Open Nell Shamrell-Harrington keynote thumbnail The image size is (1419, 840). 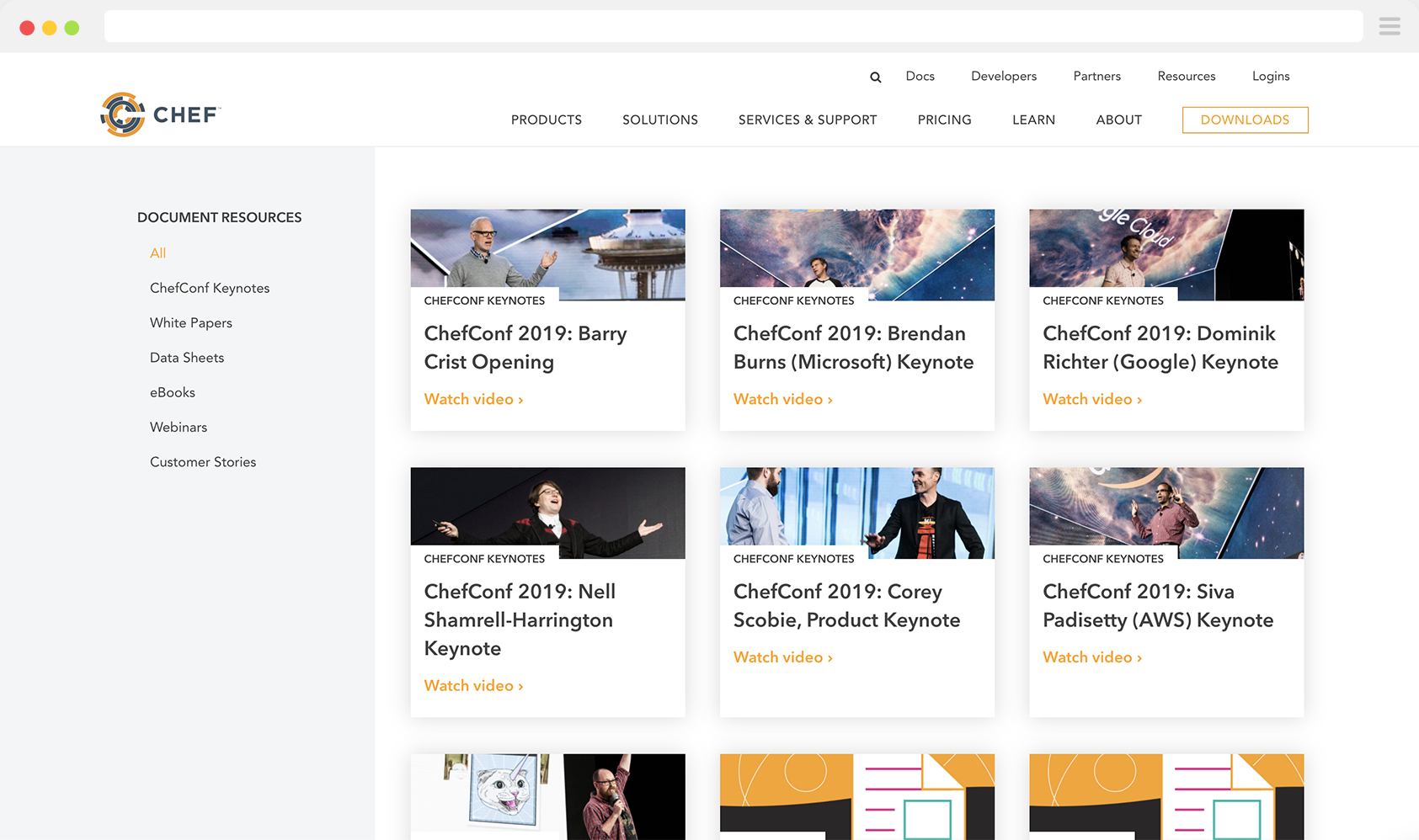547,513
